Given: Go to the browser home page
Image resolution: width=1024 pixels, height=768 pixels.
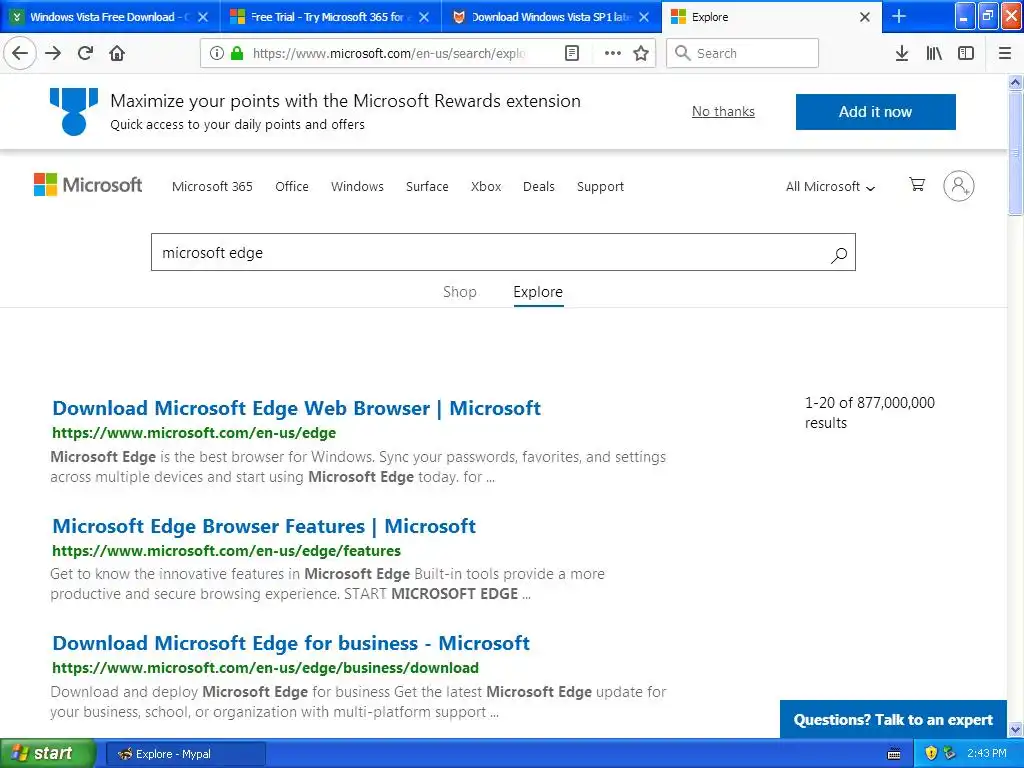Looking at the screenshot, I should click(x=117, y=54).
